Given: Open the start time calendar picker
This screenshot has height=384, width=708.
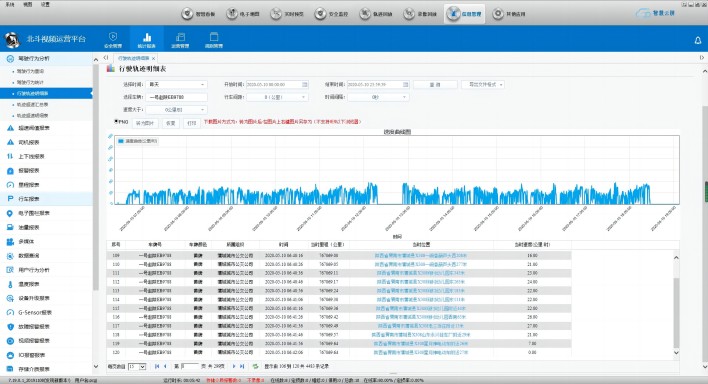Looking at the screenshot, I should click(x=305, y=84).
